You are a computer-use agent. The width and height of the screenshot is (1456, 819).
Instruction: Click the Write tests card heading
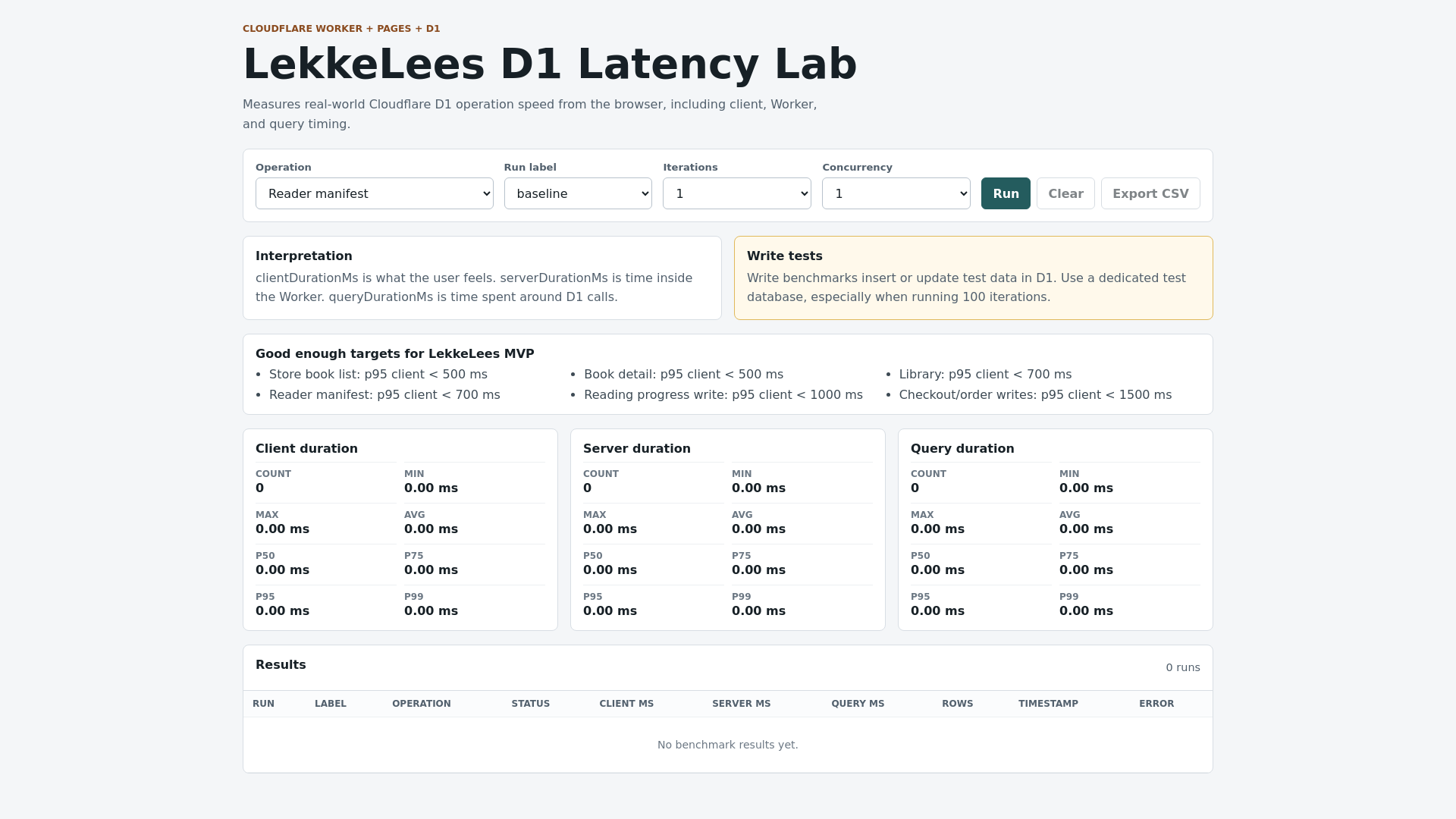pyautogui.click(x=785, y=256)
